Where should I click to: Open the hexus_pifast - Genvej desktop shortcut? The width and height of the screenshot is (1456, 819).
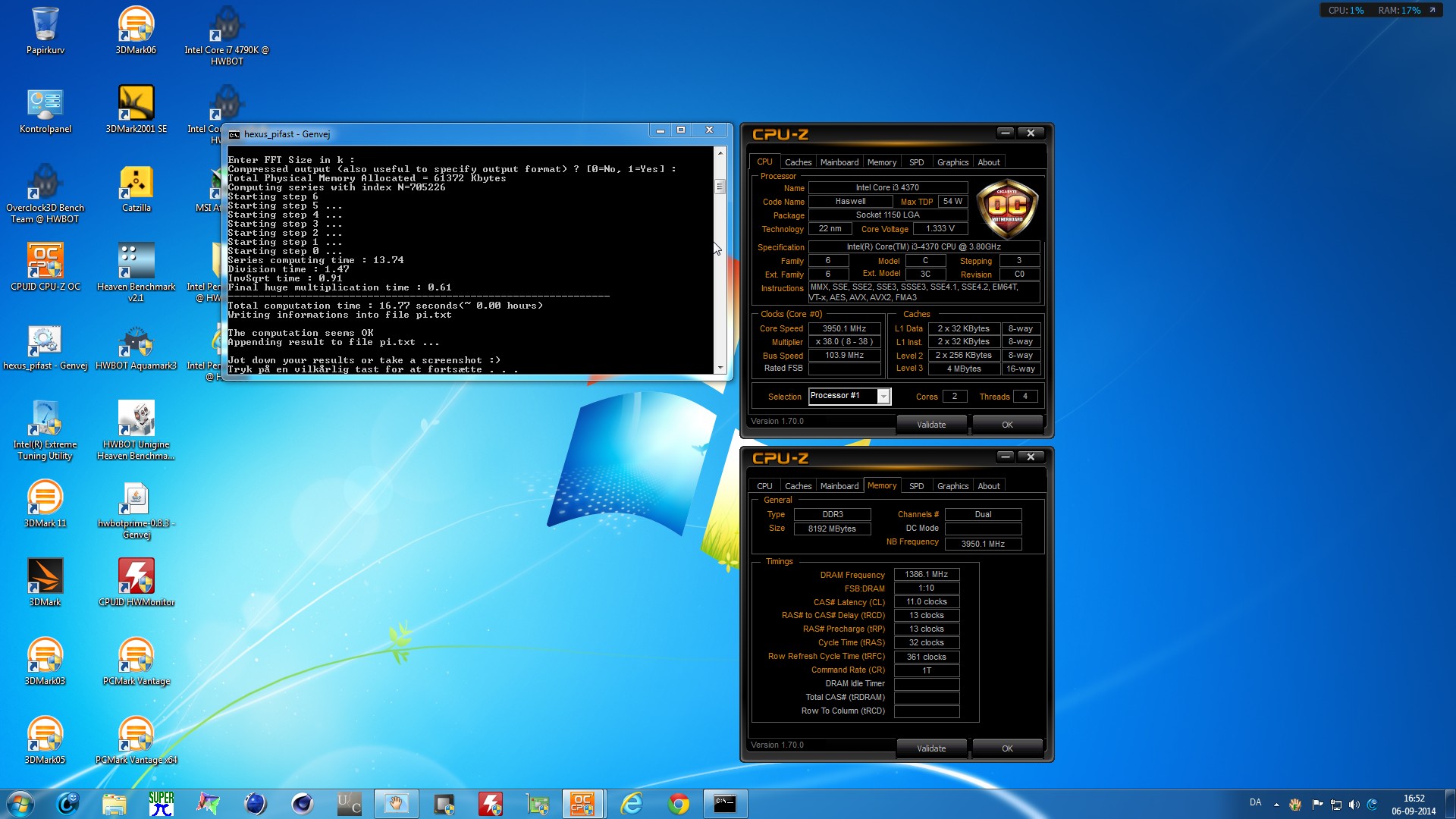[45, 347]
